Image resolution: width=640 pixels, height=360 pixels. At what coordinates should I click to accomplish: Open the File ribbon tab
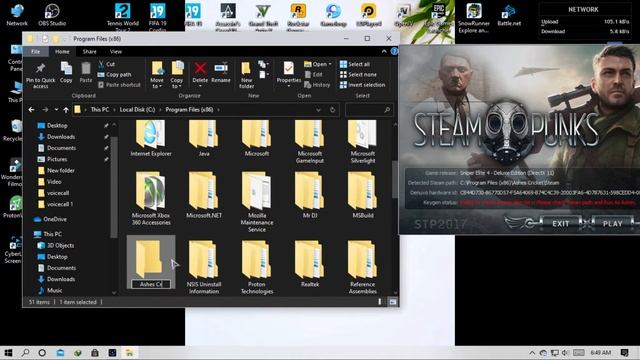pyautogui.click(x=36, y=51)
